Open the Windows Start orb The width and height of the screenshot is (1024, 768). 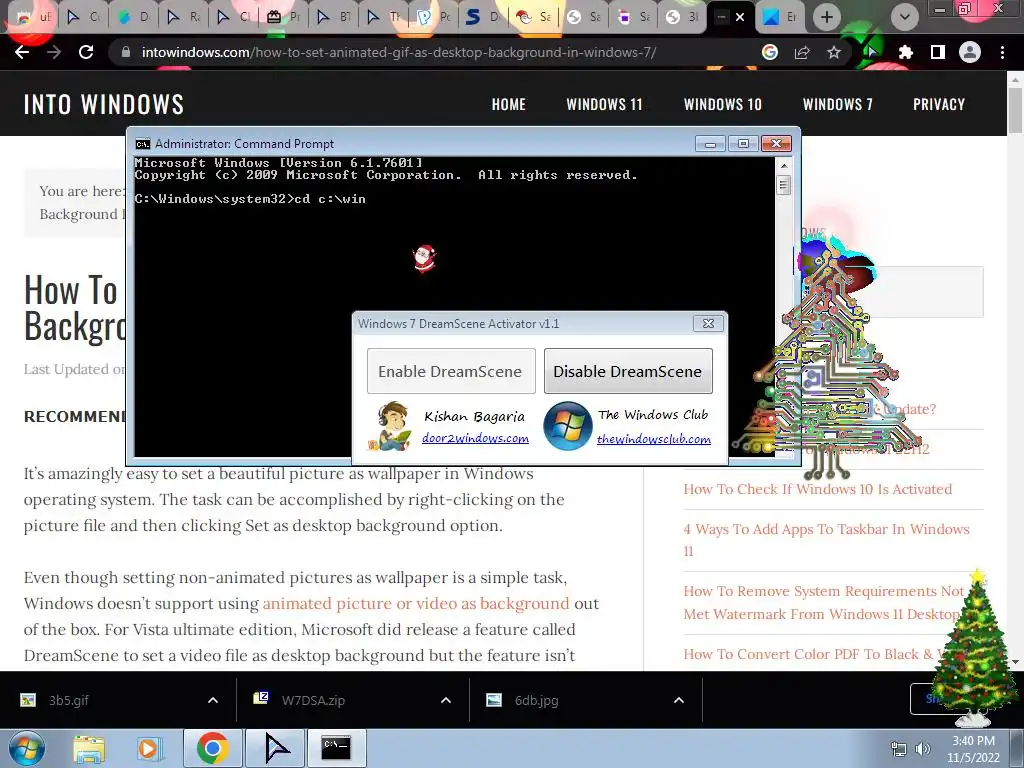[27, 748]
